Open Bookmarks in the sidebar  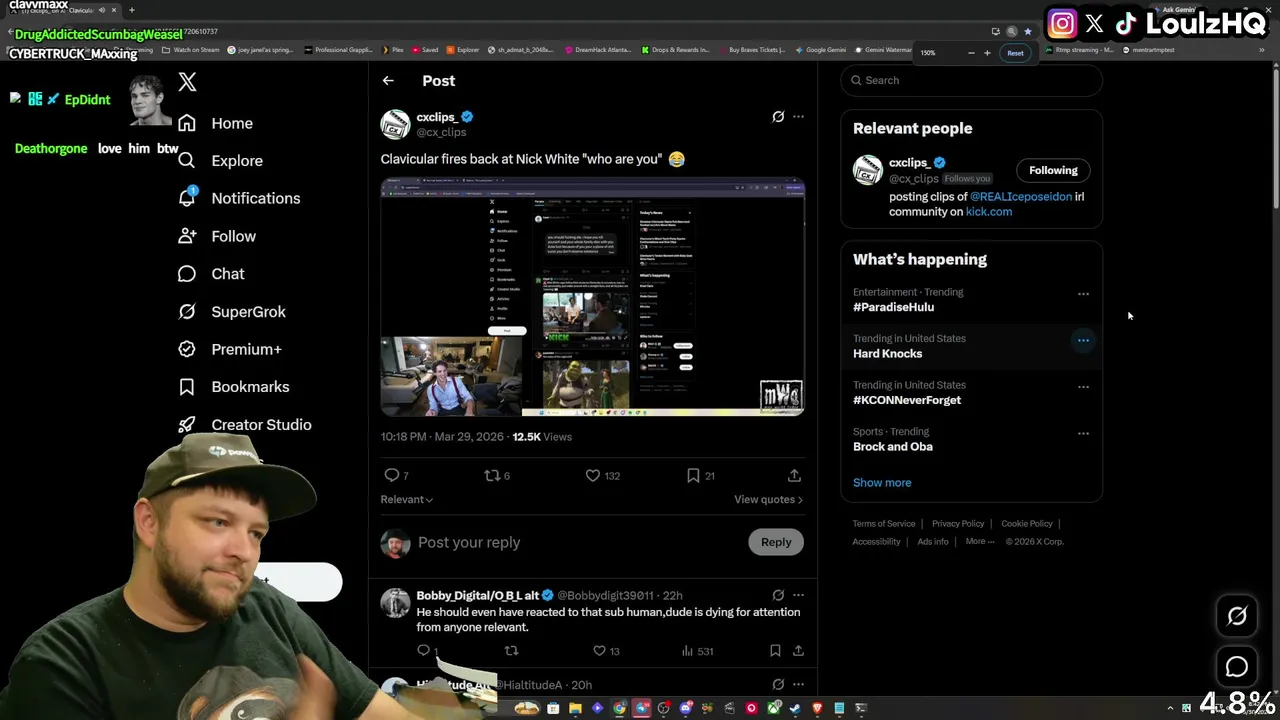234,387
